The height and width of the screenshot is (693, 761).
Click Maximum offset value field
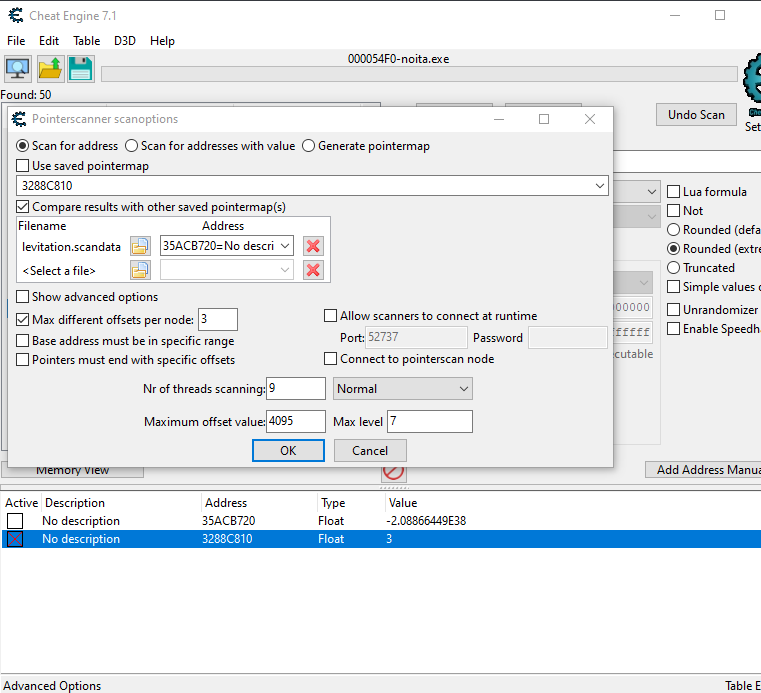click(296, 421)
